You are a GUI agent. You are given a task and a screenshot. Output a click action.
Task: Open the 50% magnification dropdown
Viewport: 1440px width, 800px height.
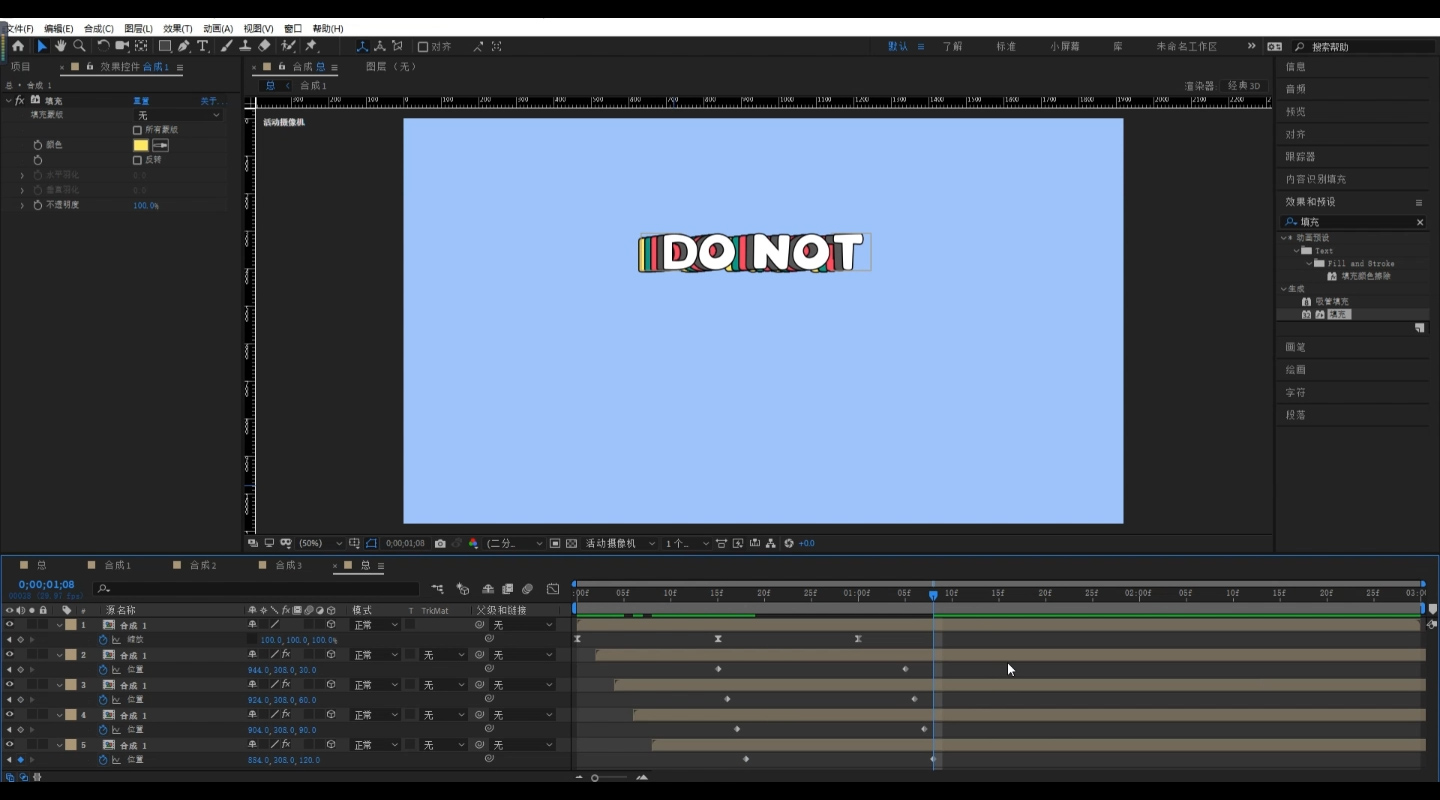coord(321,544)
